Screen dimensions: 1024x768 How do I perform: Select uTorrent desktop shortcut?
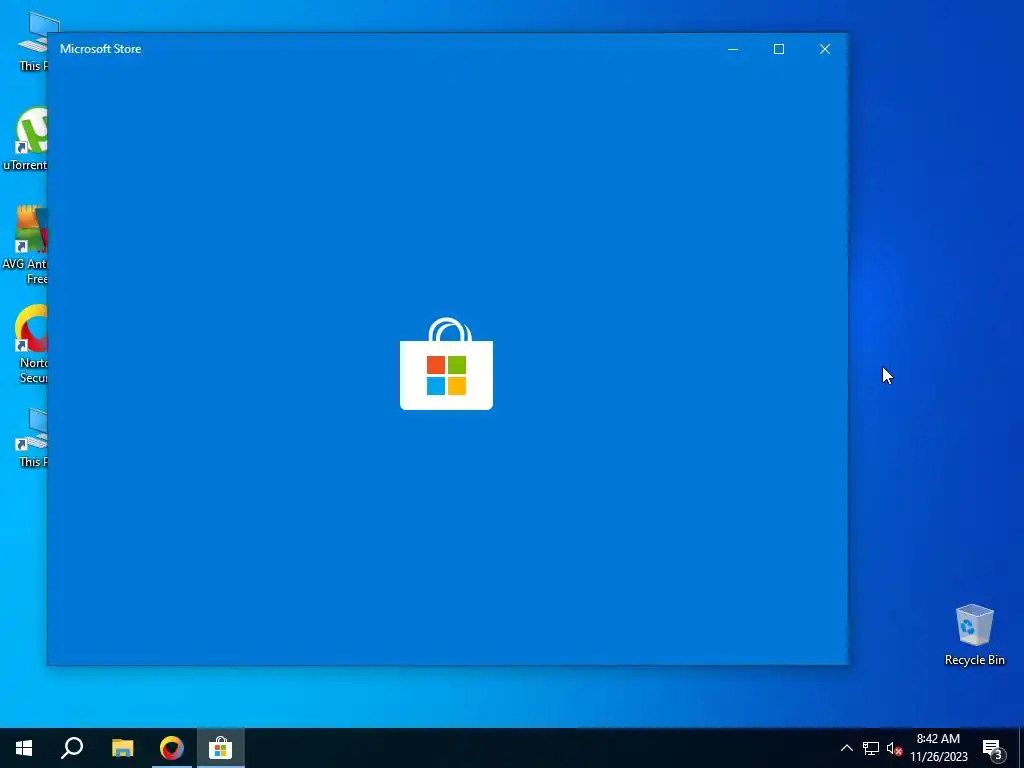tap(25, 139)
